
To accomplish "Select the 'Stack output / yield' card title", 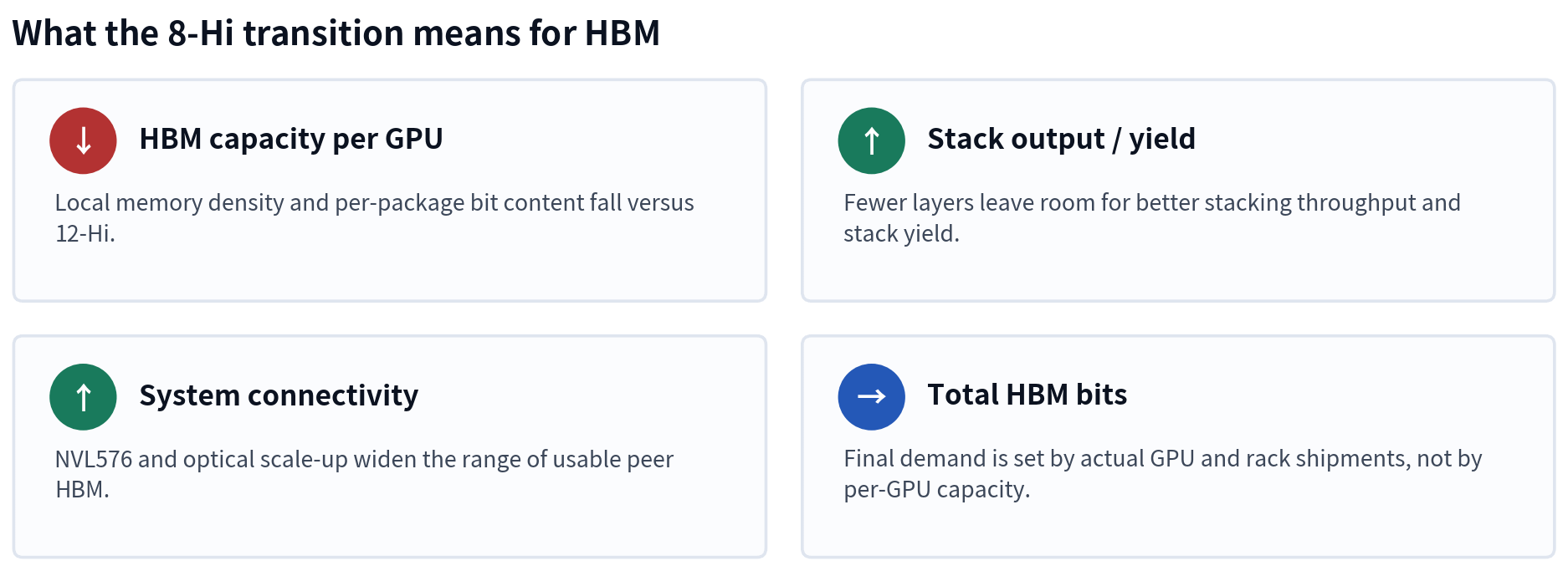I will pos(1061,139).
